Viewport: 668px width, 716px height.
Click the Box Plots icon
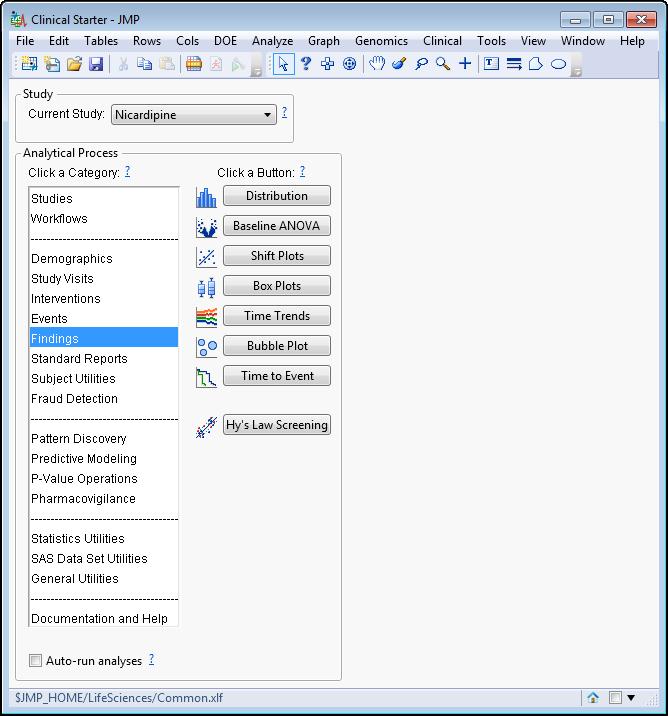(206, 288)
